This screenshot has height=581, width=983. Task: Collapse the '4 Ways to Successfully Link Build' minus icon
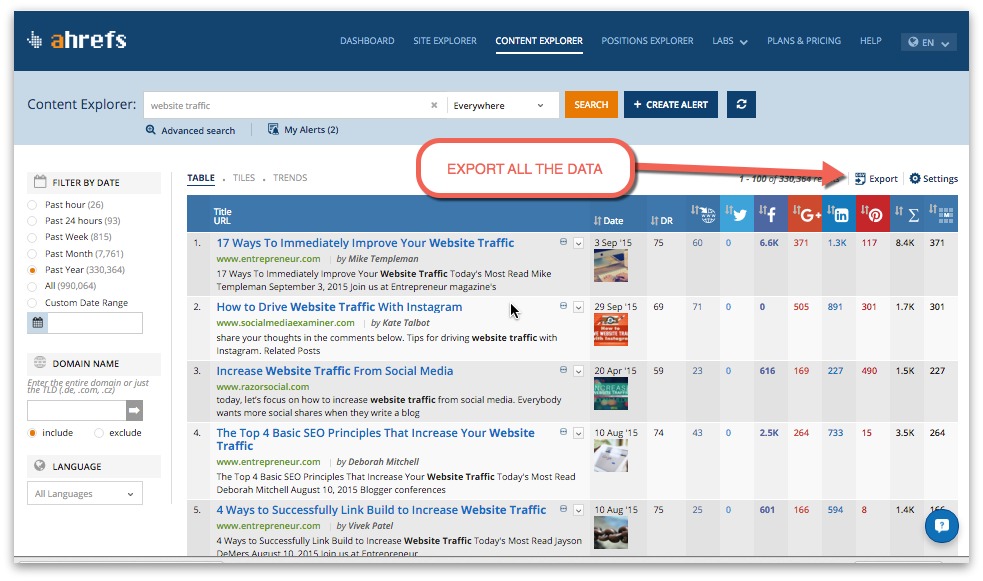click(x=563, y=509)
